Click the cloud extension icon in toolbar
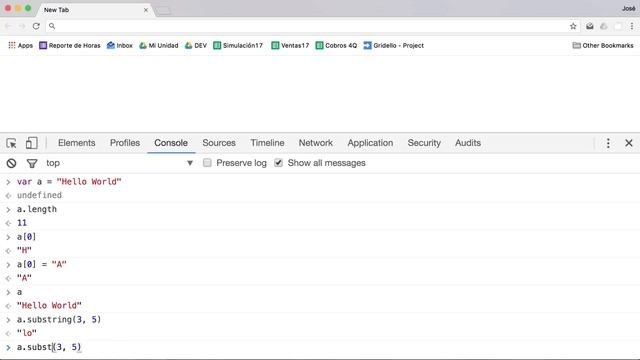This screenshot has height=360, width=640. [604, 26]
